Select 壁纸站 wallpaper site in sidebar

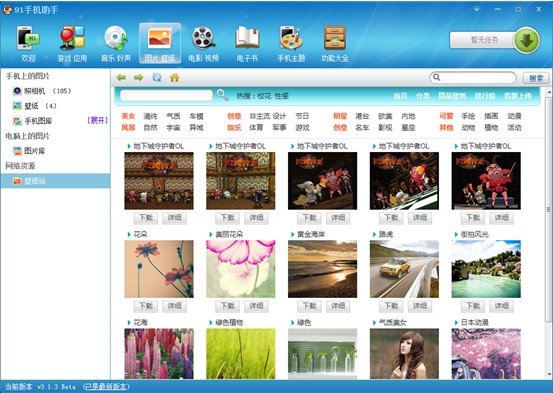click(x=55, y=181)
